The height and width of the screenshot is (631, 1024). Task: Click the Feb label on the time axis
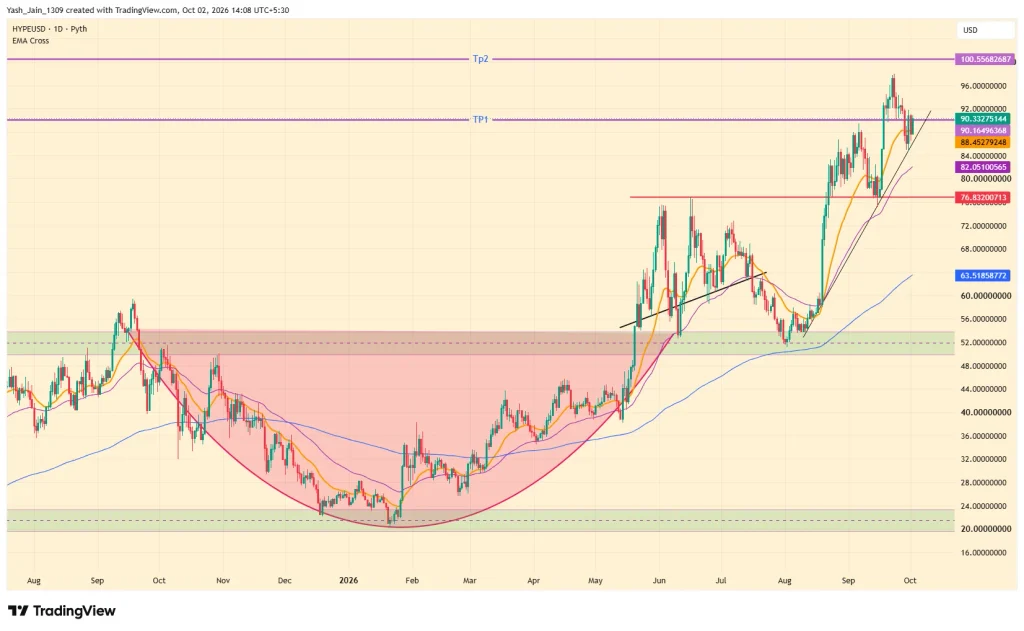click(411, 580)
